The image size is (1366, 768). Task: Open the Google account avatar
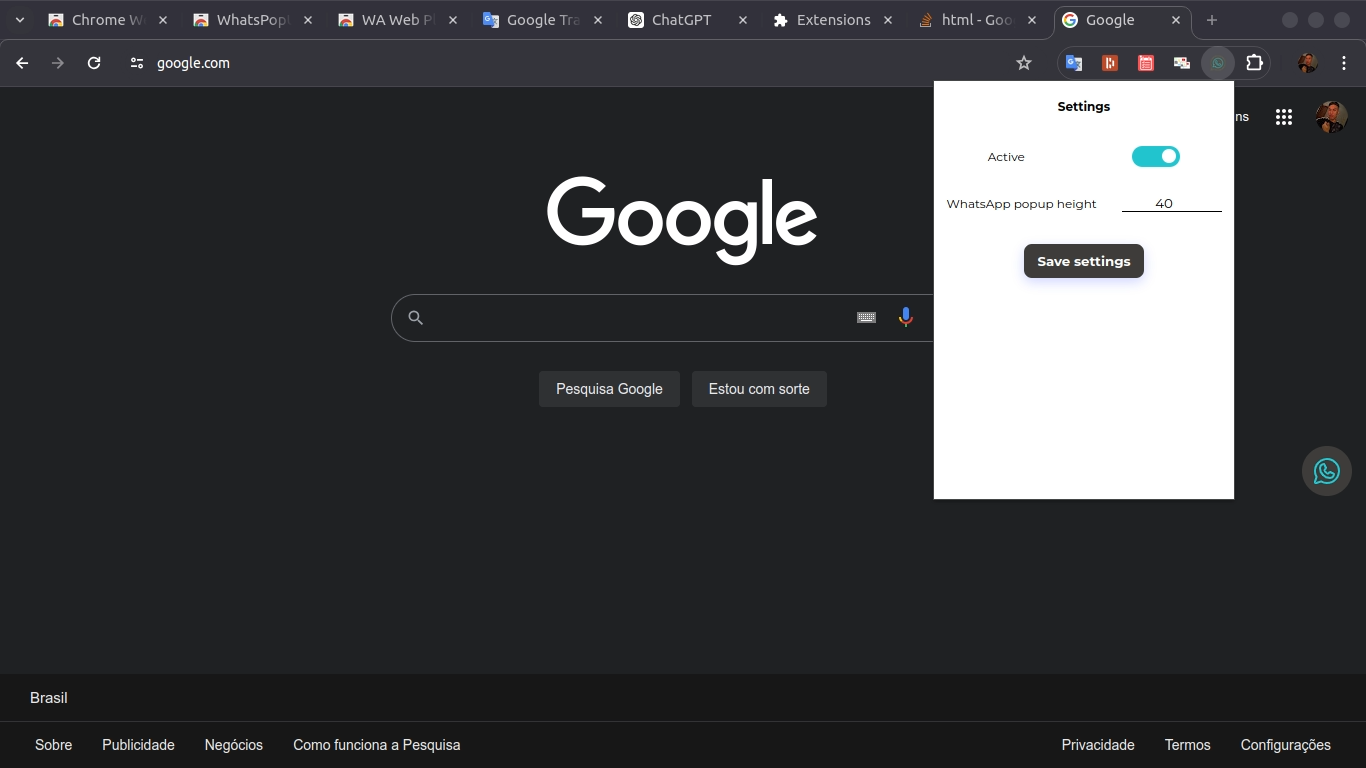click(1331, 117)
